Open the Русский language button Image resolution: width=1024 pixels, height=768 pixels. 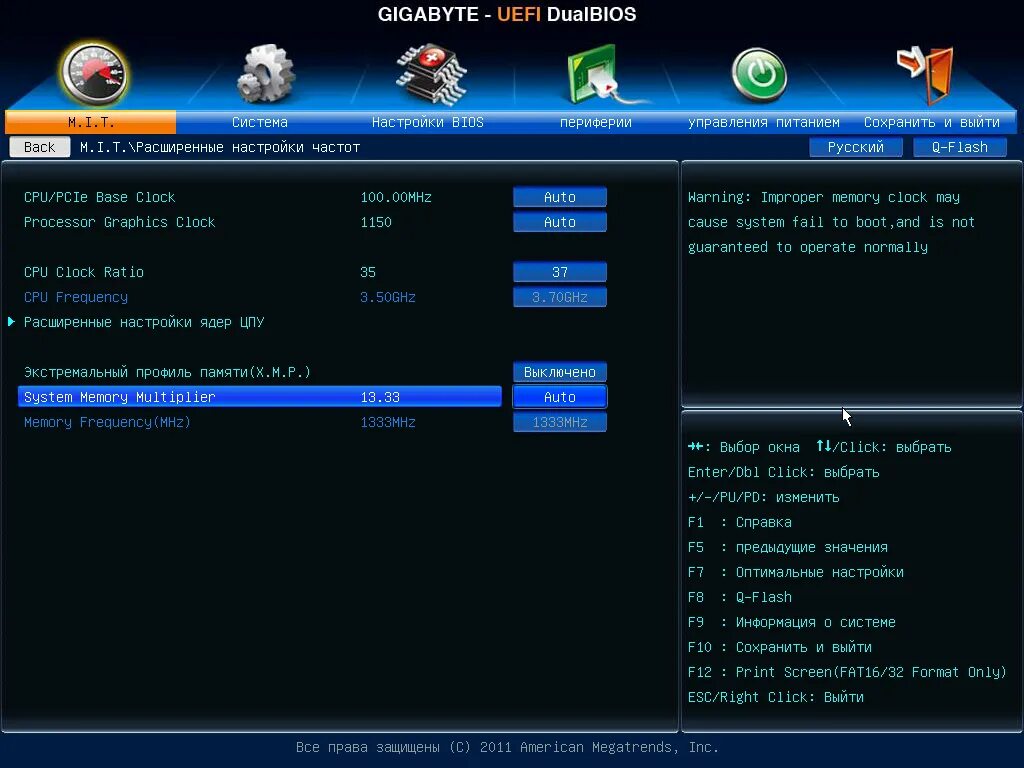(856, 147)
